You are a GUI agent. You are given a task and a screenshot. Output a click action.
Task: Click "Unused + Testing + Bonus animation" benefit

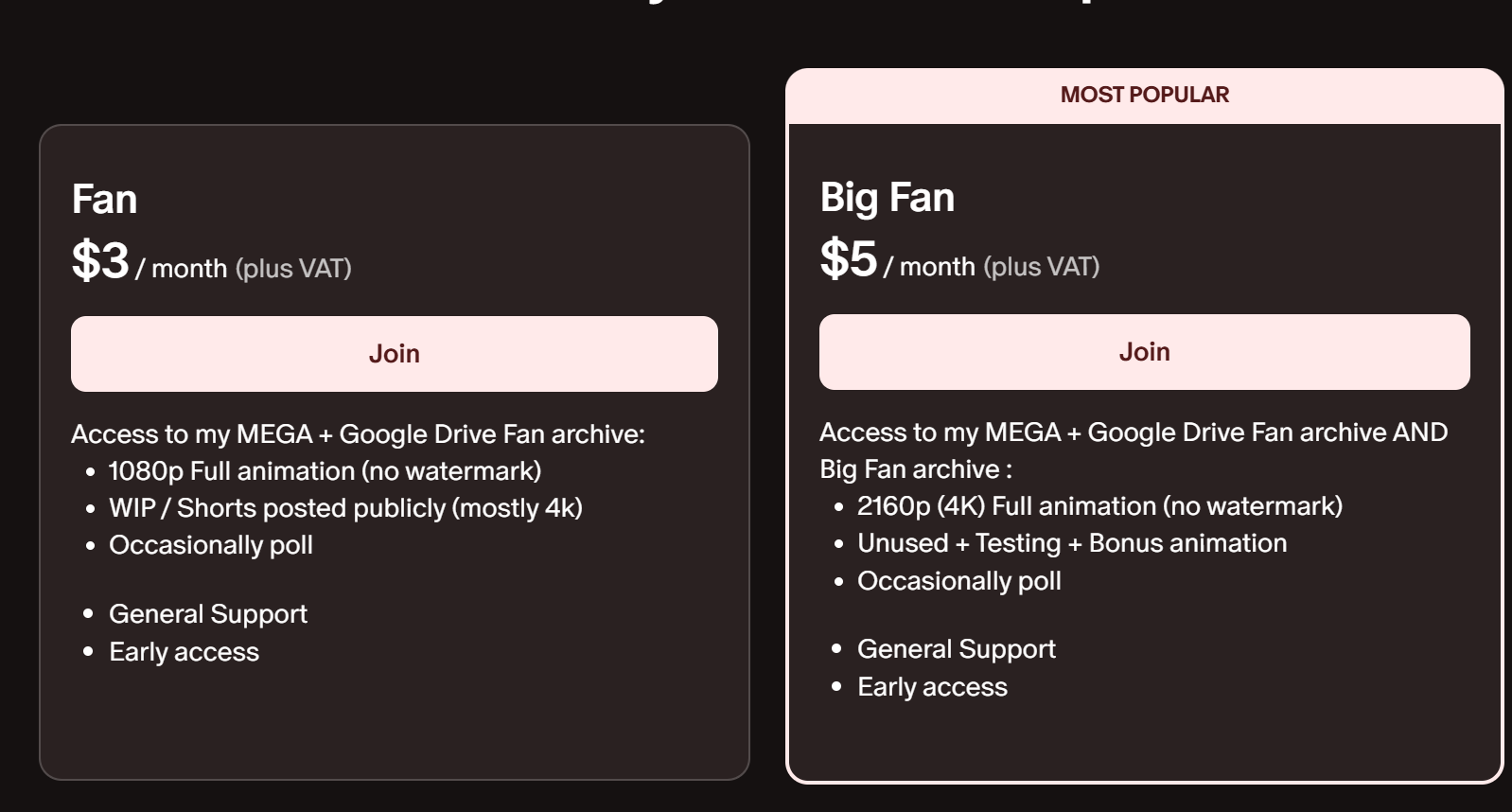[x=1072, y=543]
